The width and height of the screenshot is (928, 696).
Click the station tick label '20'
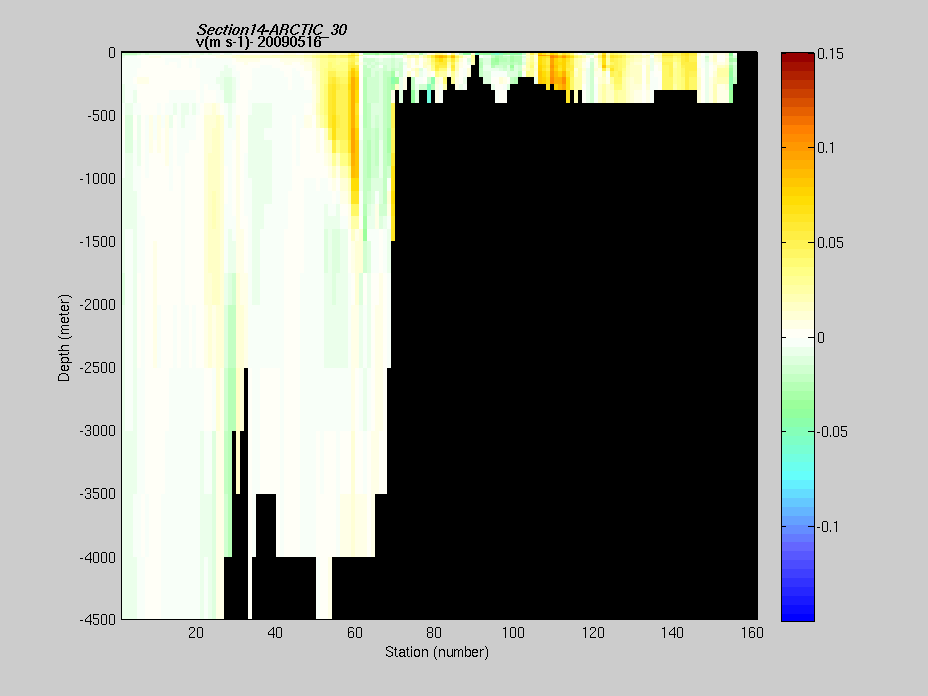[196, 633]
